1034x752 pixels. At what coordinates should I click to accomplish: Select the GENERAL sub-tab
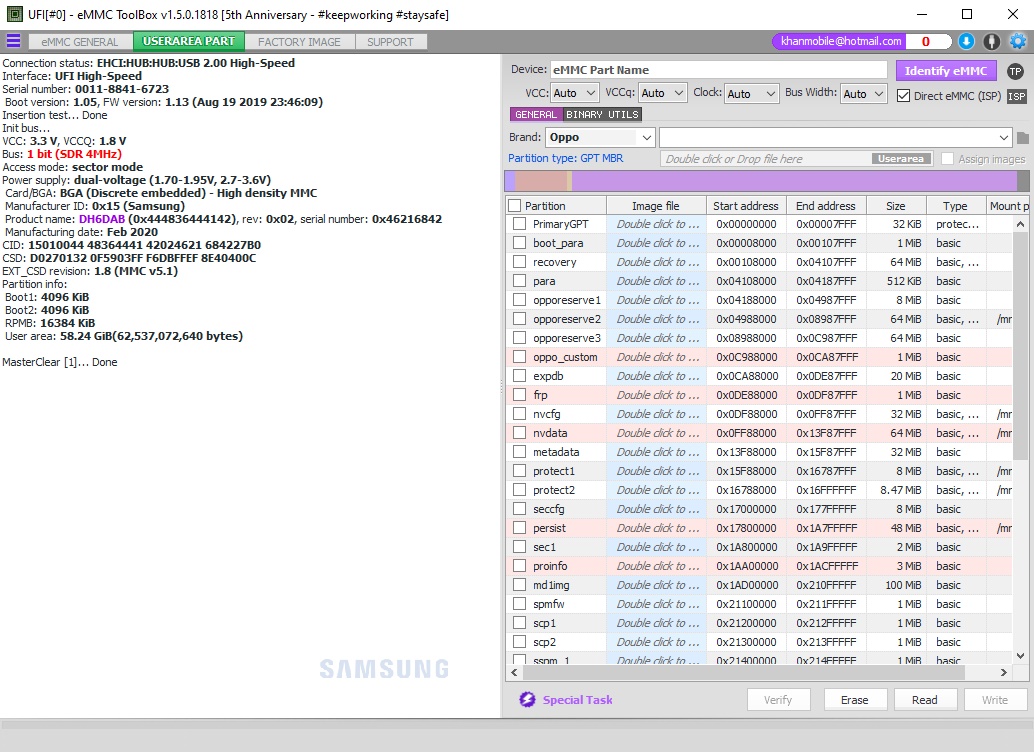(536, 114)
